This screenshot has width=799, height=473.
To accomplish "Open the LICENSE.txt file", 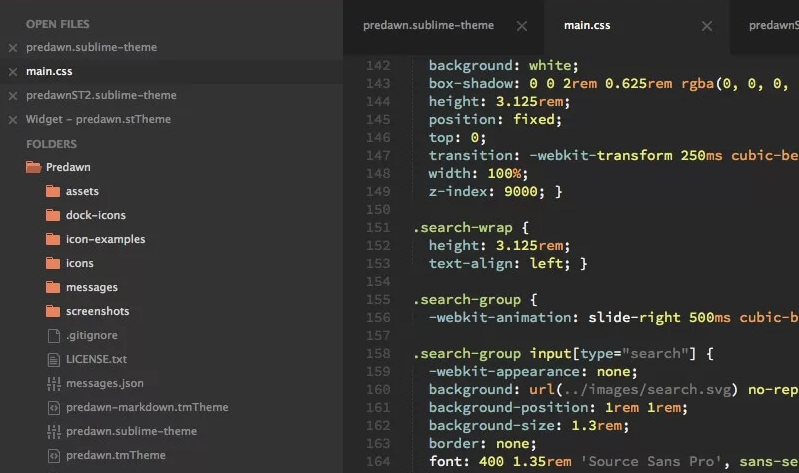I will pyautogui.click(x=96, y=359).
